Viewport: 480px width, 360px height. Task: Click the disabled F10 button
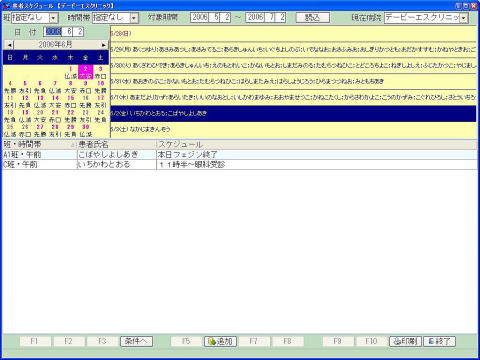pos(371,341)
